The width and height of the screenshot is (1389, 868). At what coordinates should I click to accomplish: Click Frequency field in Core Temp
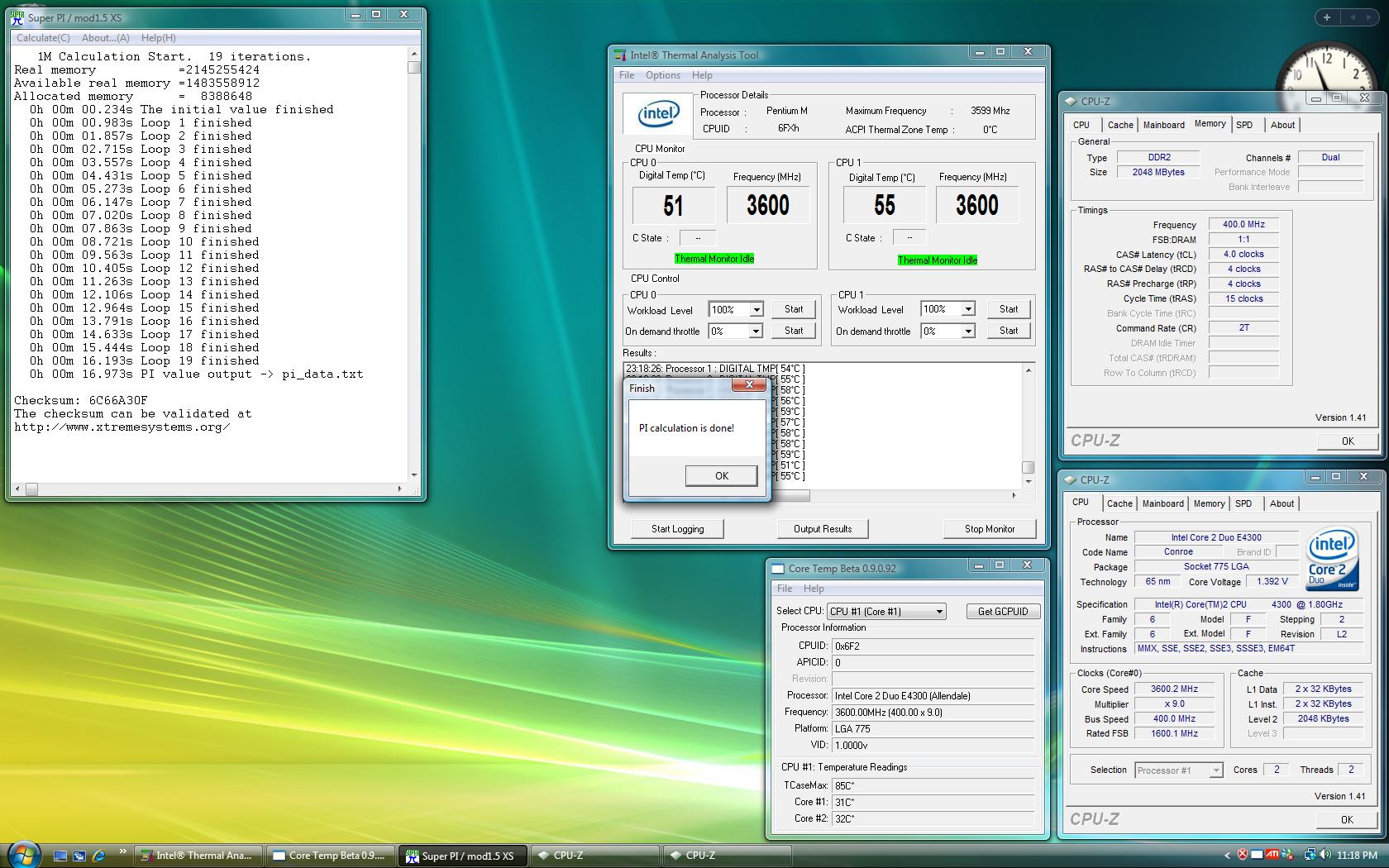(933, 713)
